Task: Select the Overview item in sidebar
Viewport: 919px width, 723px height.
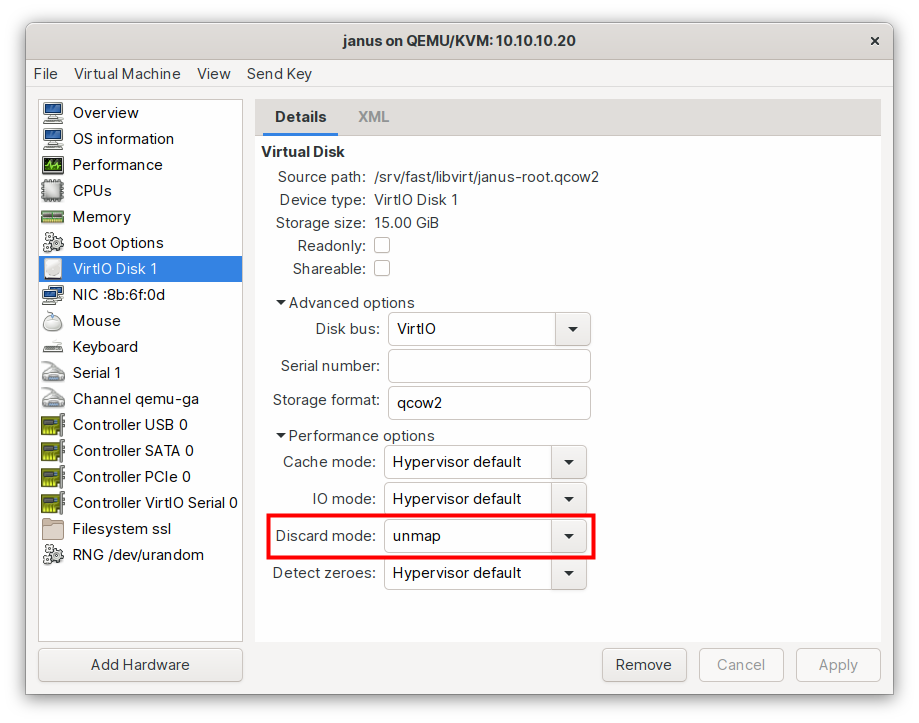Action: click(105, 113)
